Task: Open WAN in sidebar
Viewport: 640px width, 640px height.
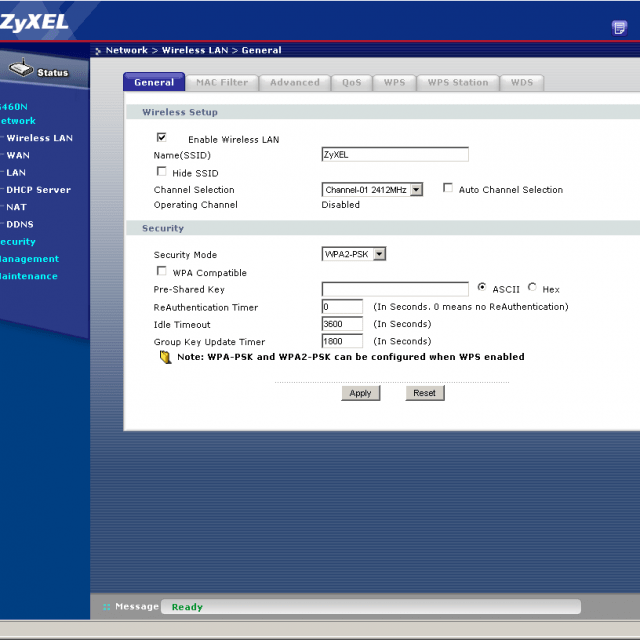Action: coord(18,155)
